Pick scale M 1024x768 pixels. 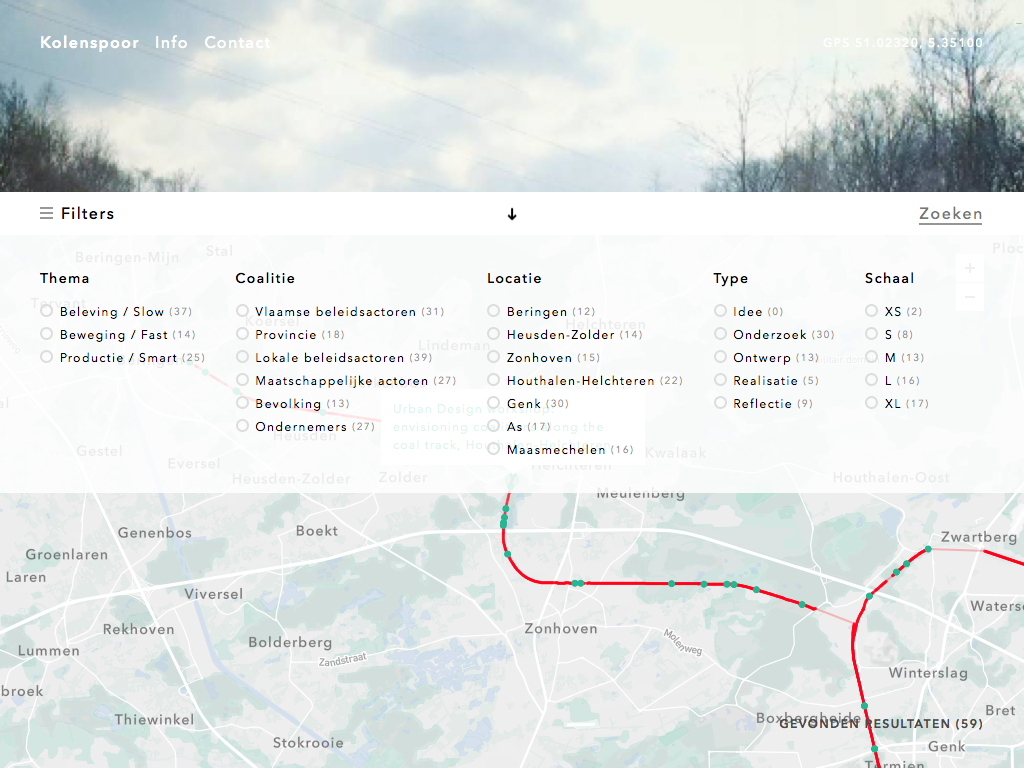coord(895,357)
